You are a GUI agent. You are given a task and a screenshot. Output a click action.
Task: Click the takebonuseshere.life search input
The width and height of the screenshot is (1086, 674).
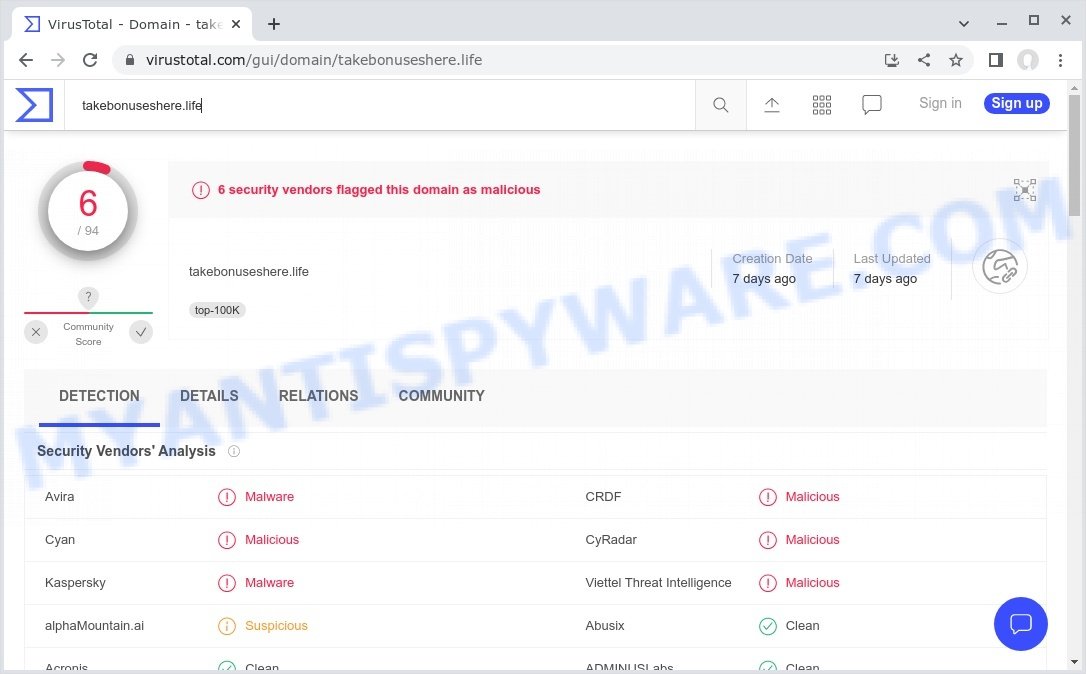[380, 105]
